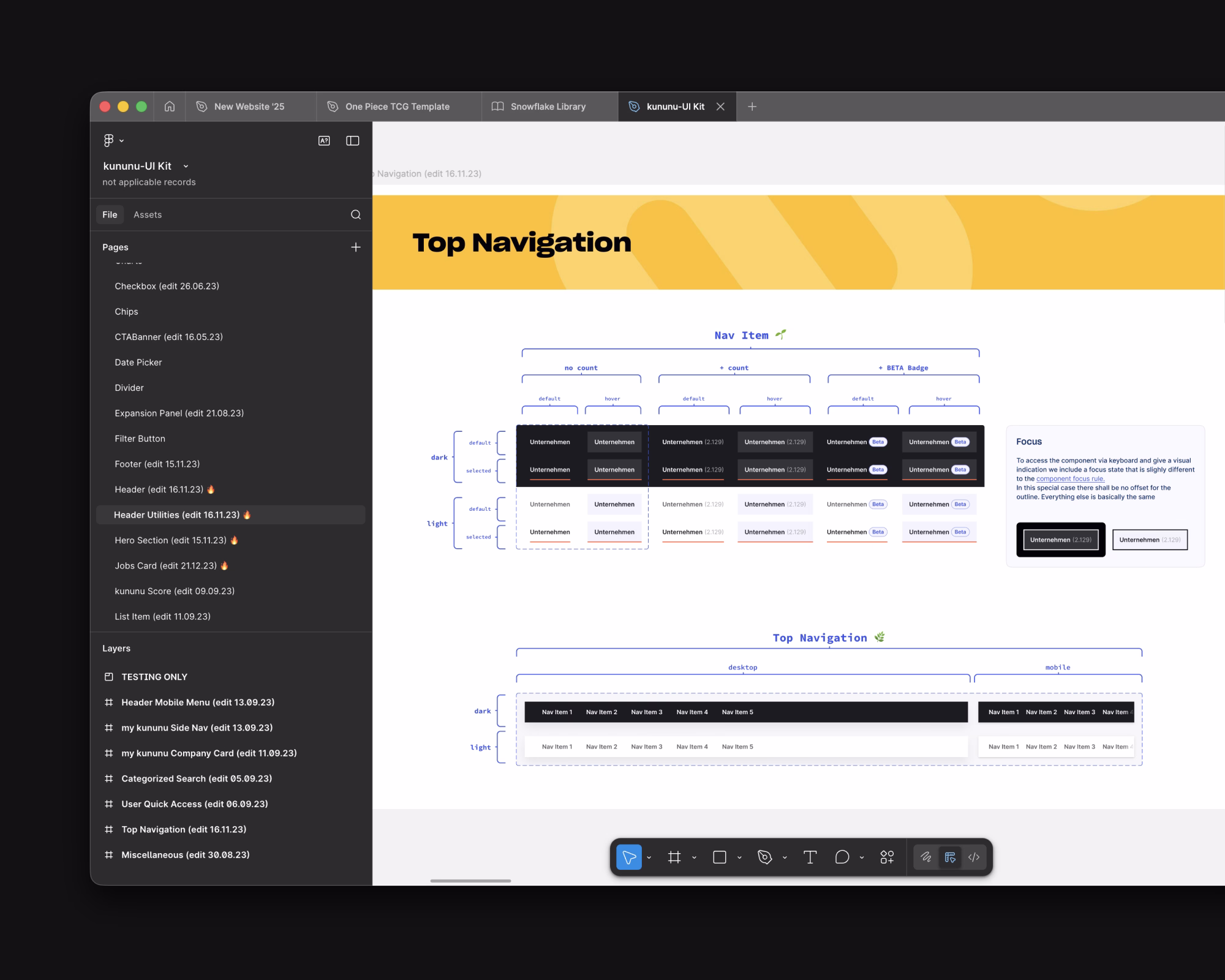
Task: Select the Rectangle shape tool
Action: (720, 857)
